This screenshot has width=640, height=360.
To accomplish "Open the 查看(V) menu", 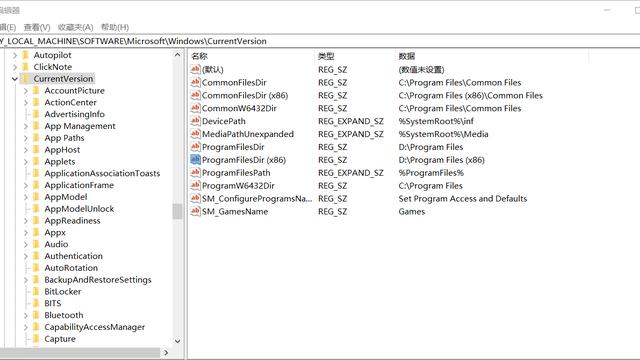I will [x=37, y=27].
